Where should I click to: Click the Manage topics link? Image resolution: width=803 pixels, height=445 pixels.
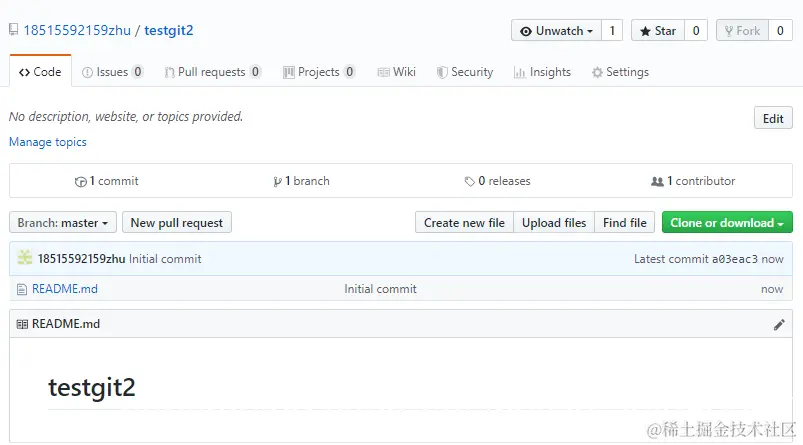[48, 142]
